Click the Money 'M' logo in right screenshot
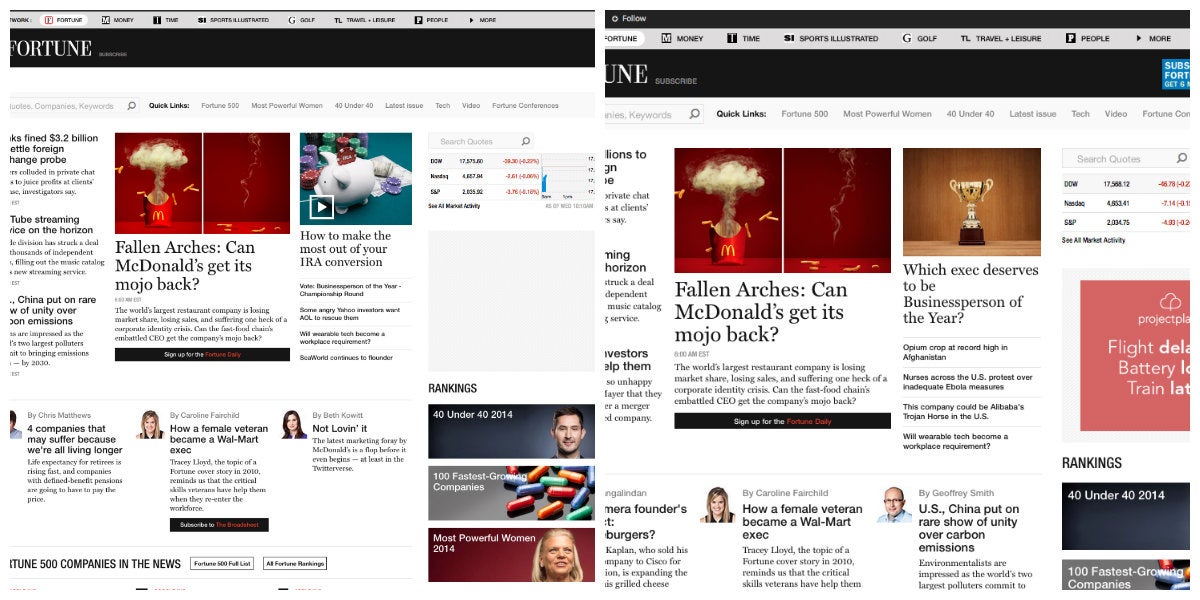The image size is (1200, 600). click(666, 38)
